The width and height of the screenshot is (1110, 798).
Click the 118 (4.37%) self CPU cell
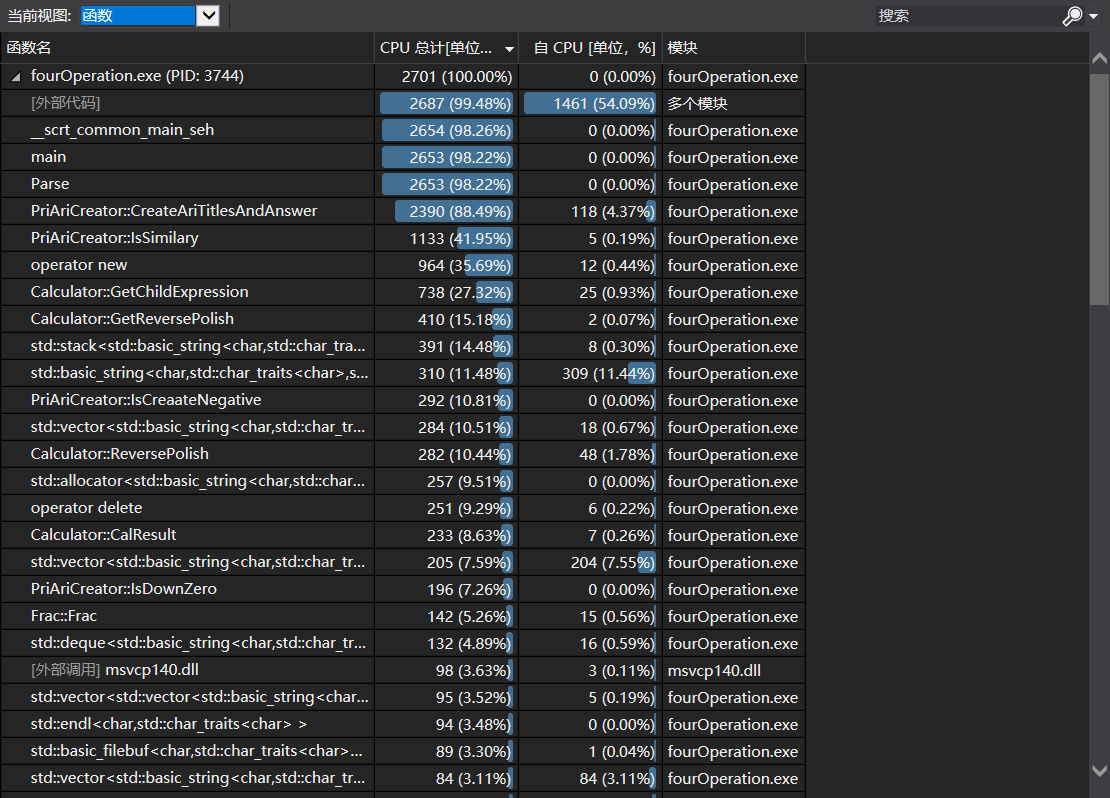pyautogui.click(x=590, y=211)
